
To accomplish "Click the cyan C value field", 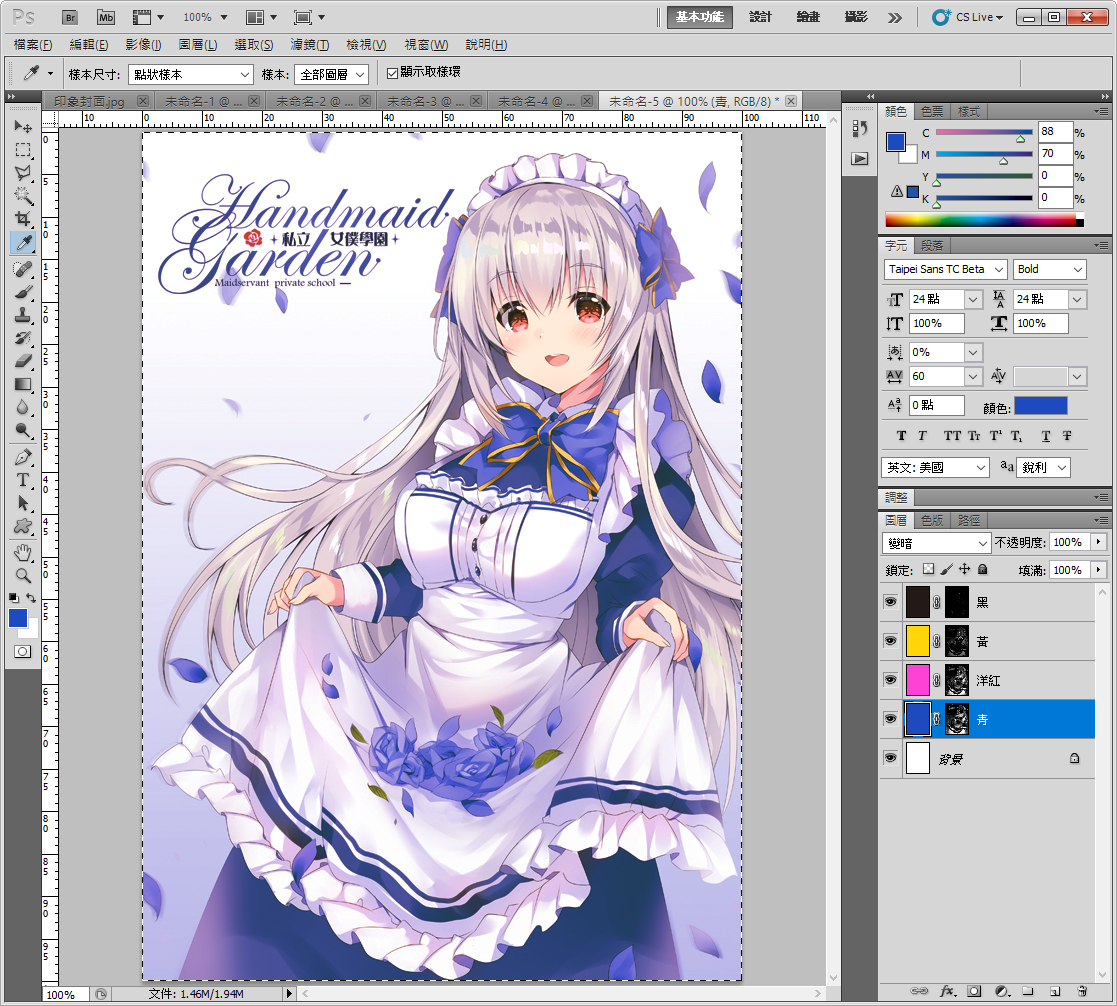I will pos(1055,132).
